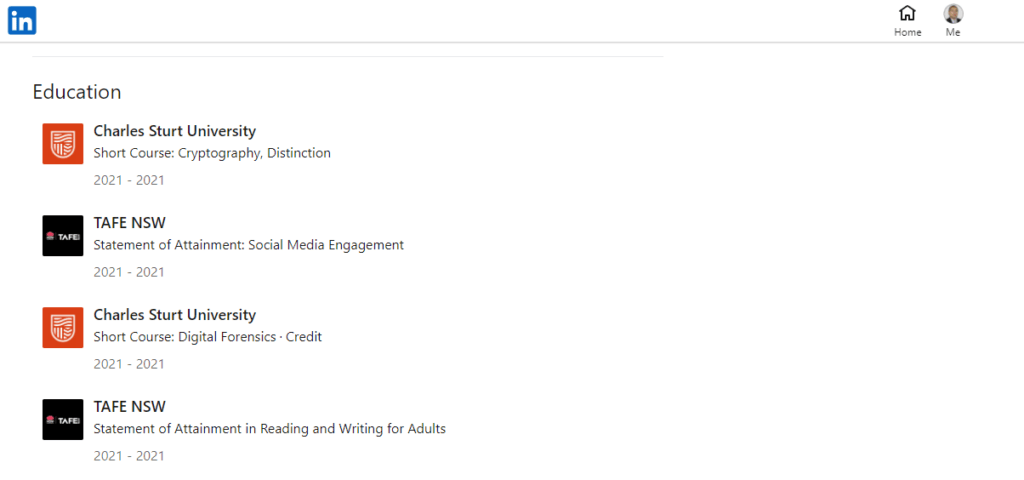
Task: Click Statement of Attainment: Social Media Engagement
Action: click(x=249, y=245)
